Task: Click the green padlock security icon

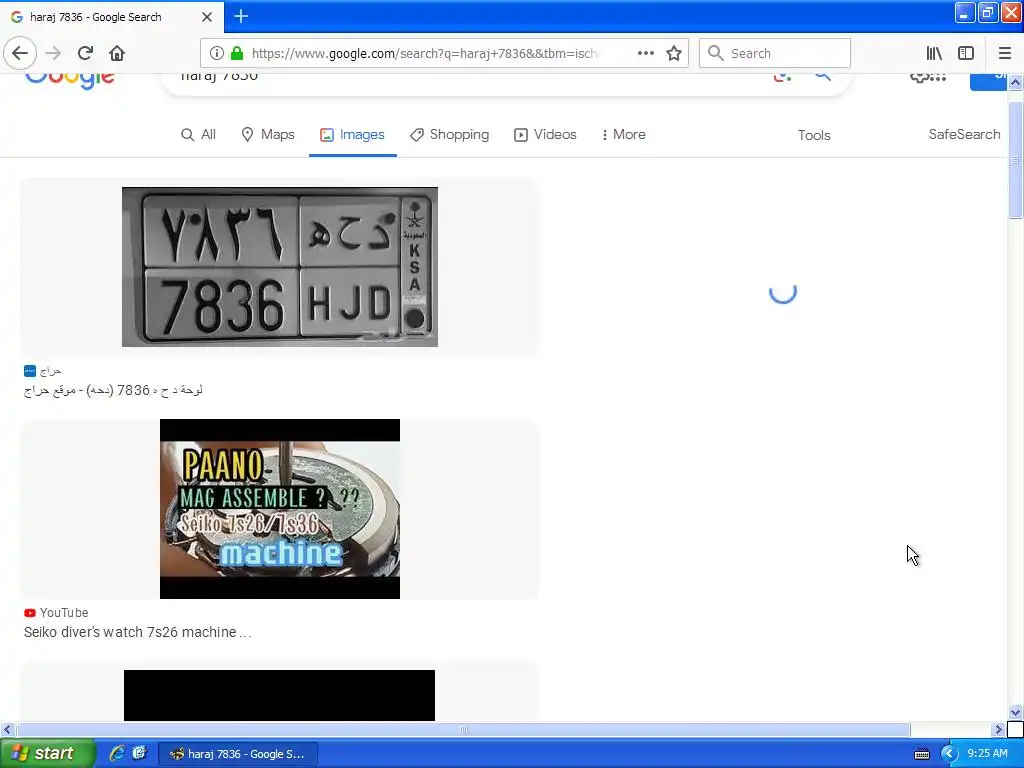Action: pyautogui.click(x=237, y=53)
